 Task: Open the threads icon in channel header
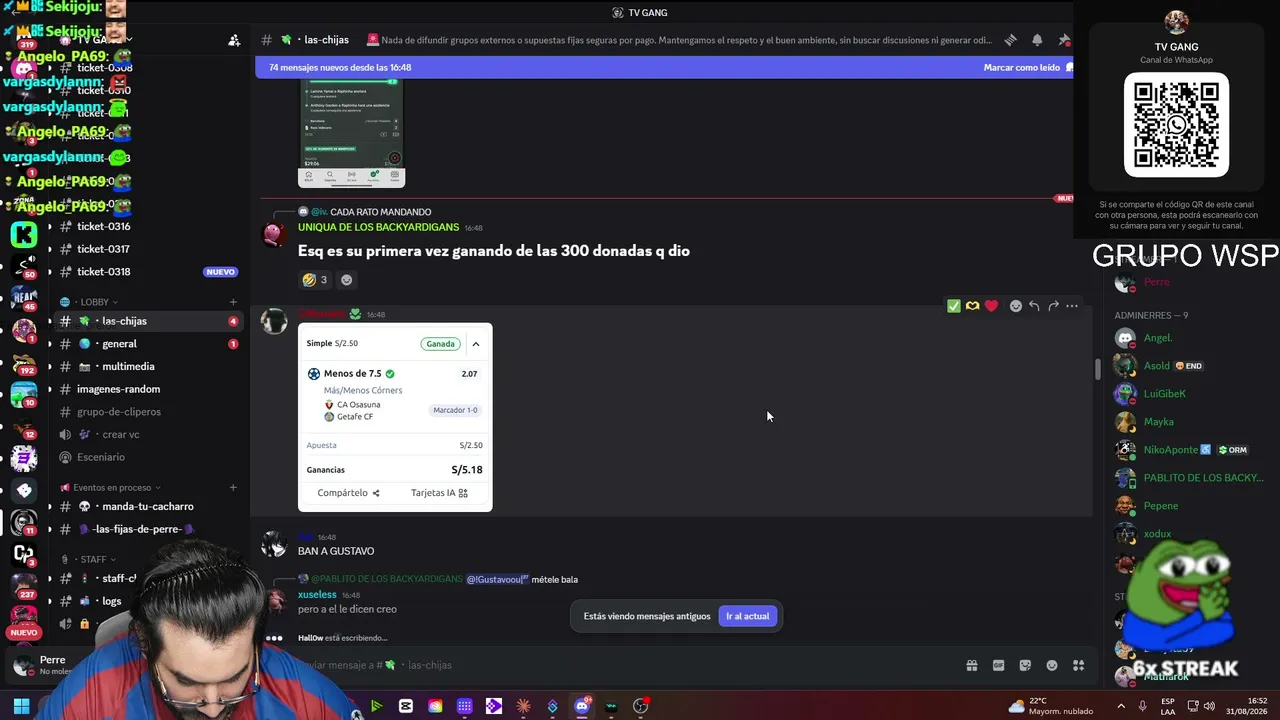[1011, 40]
